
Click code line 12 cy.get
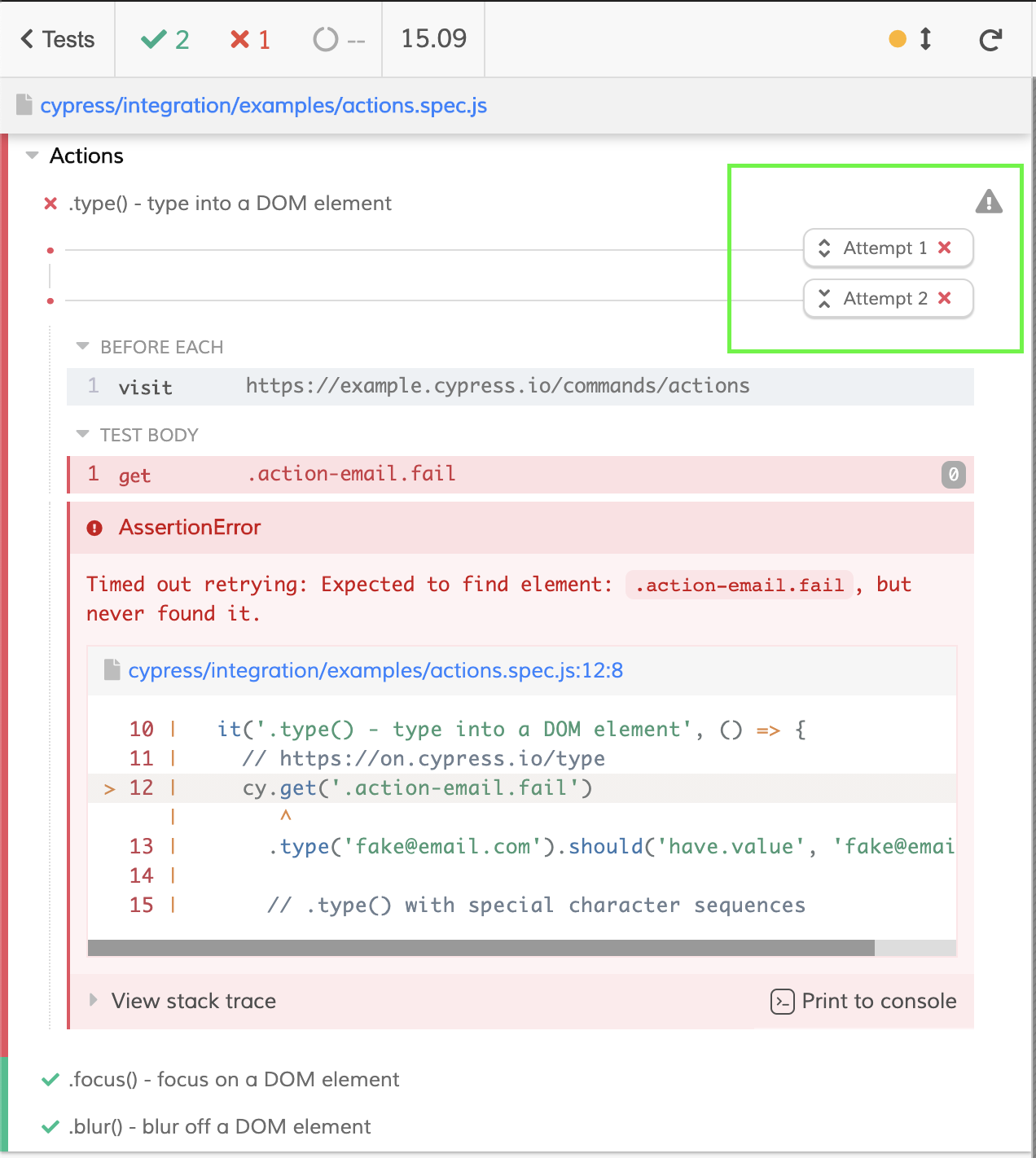(x=521, y=787)
